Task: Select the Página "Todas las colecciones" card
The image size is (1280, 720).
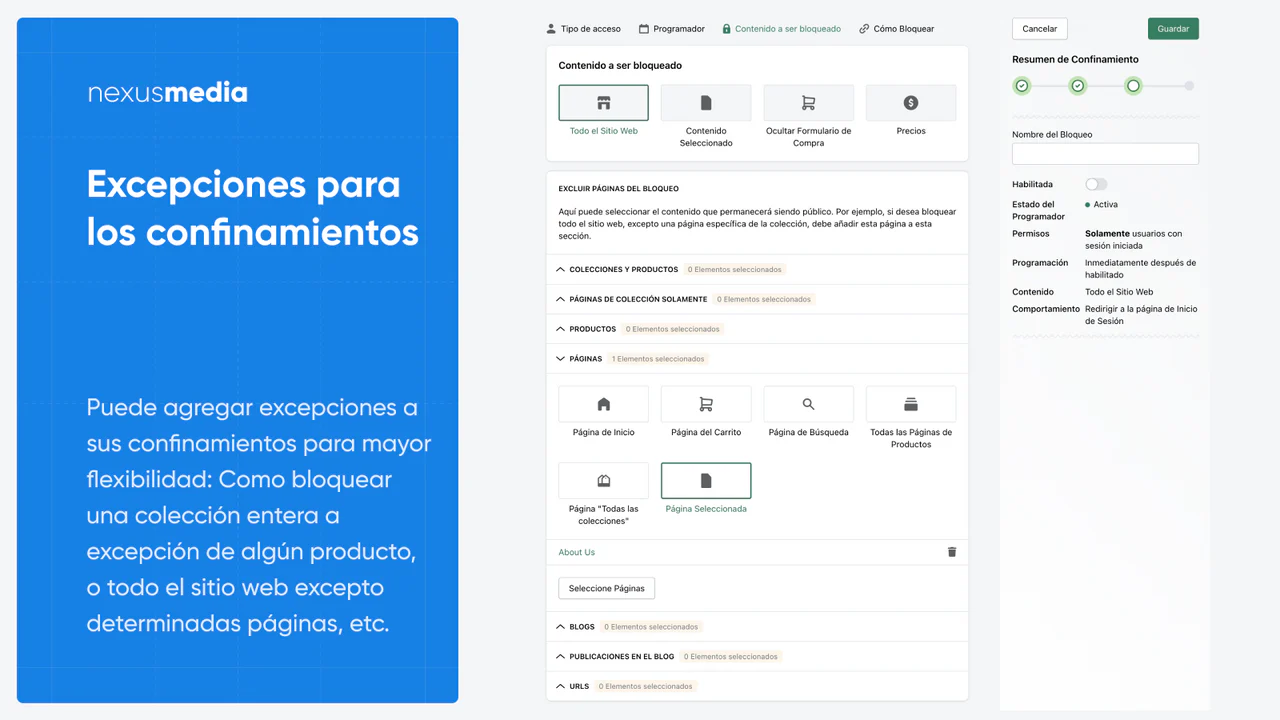Action: (603, 481)
